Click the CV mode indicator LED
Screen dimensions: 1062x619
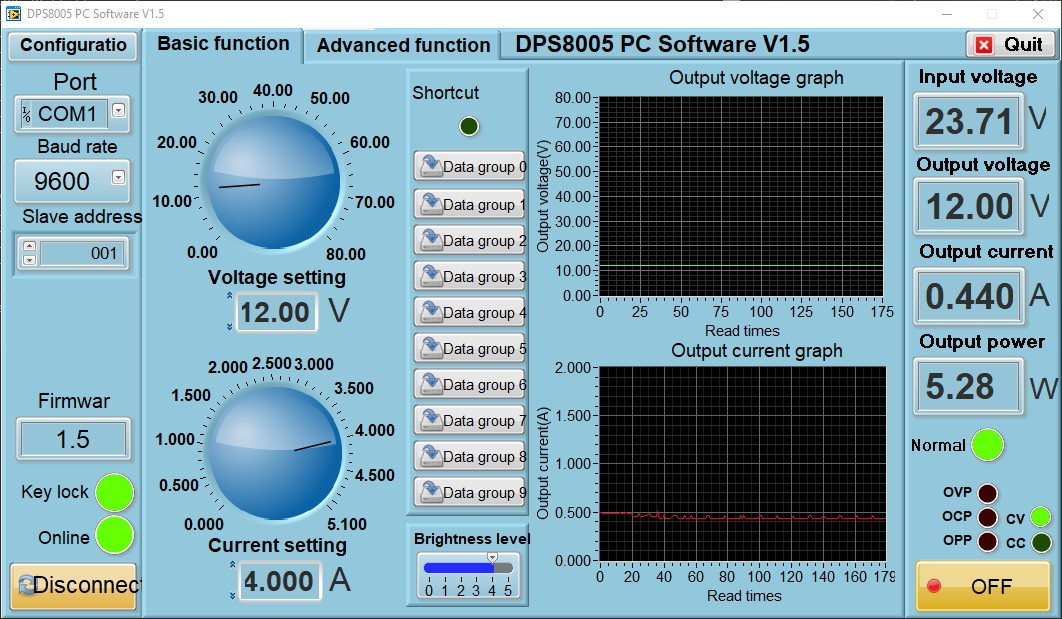(1040, 517)
